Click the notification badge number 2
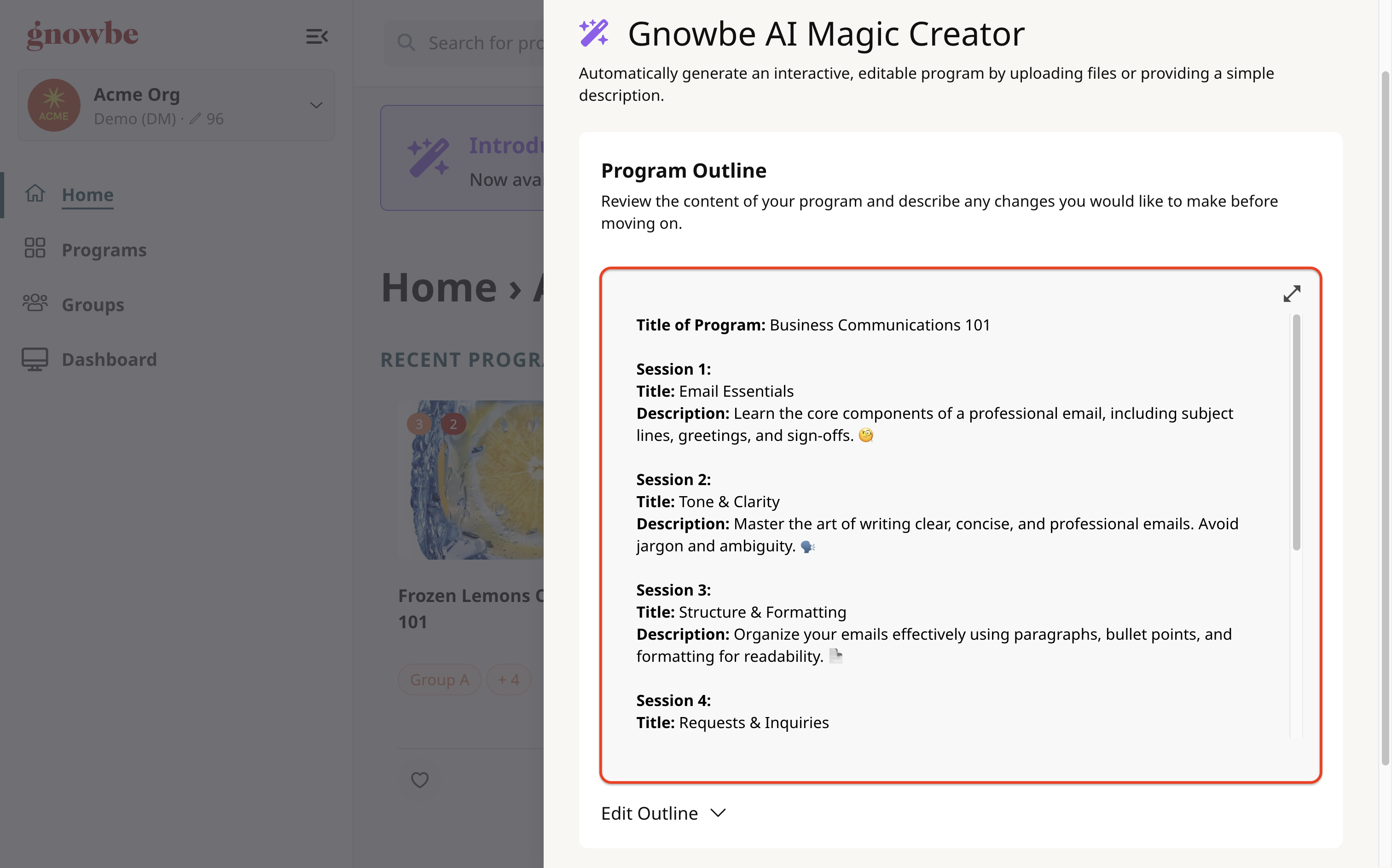This screenshot has height=868, width=1392. [x=453, y=424]
